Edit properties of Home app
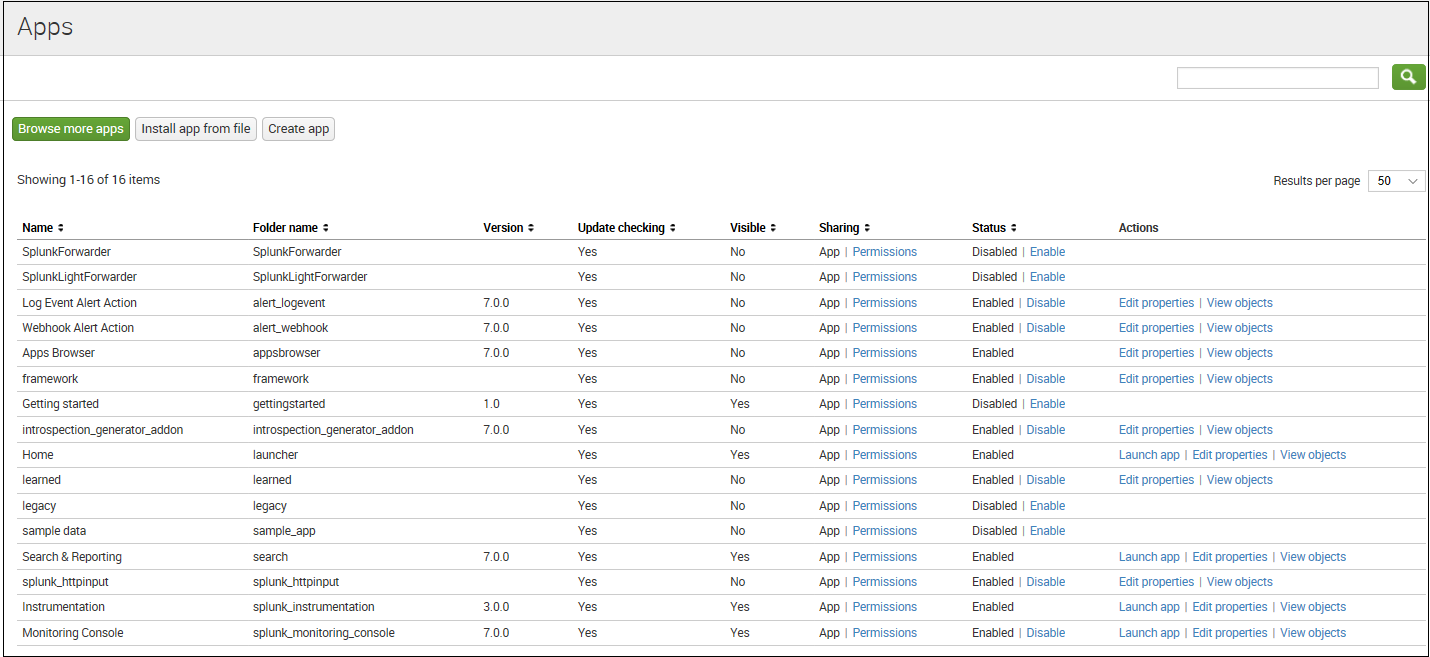Image resolution: width=1430 pixels, height=657 pixels. point(1230,455)
